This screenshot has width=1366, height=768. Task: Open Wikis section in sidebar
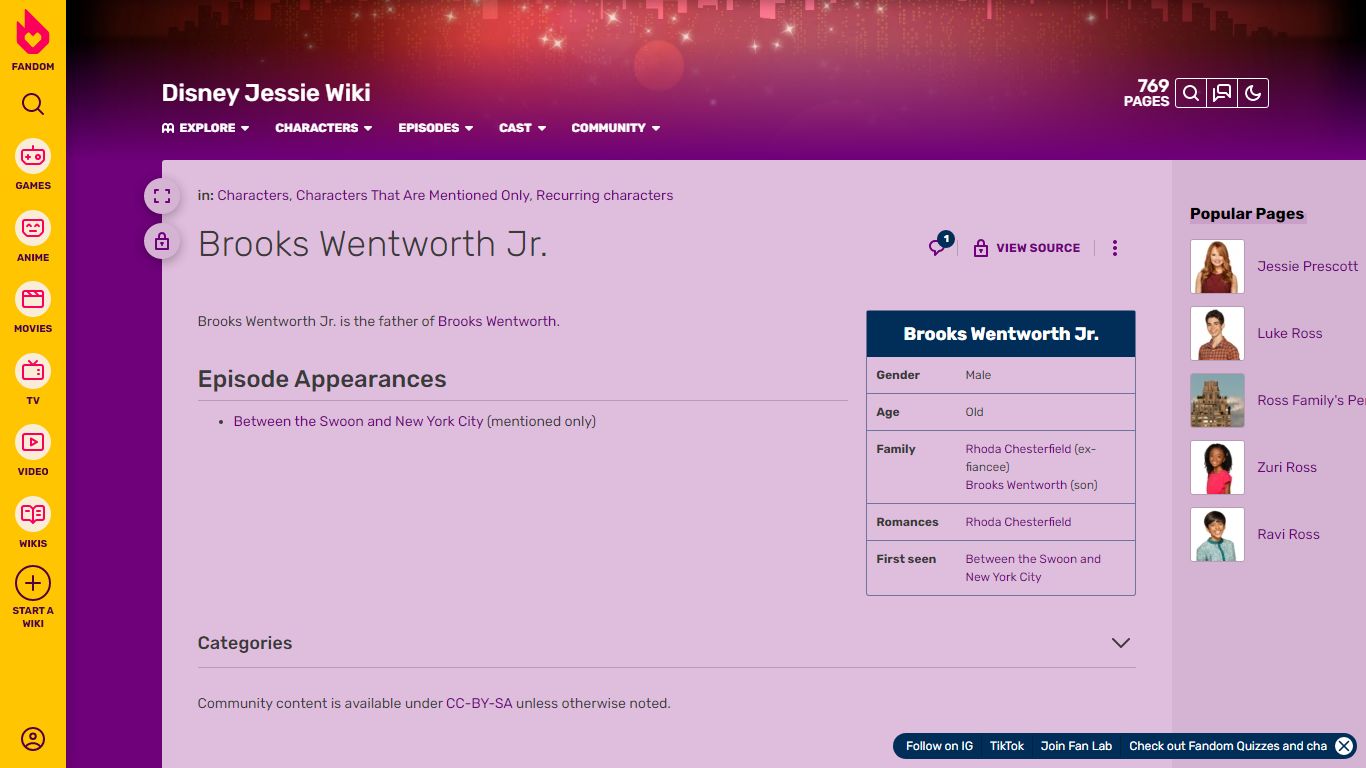point(33,523)
